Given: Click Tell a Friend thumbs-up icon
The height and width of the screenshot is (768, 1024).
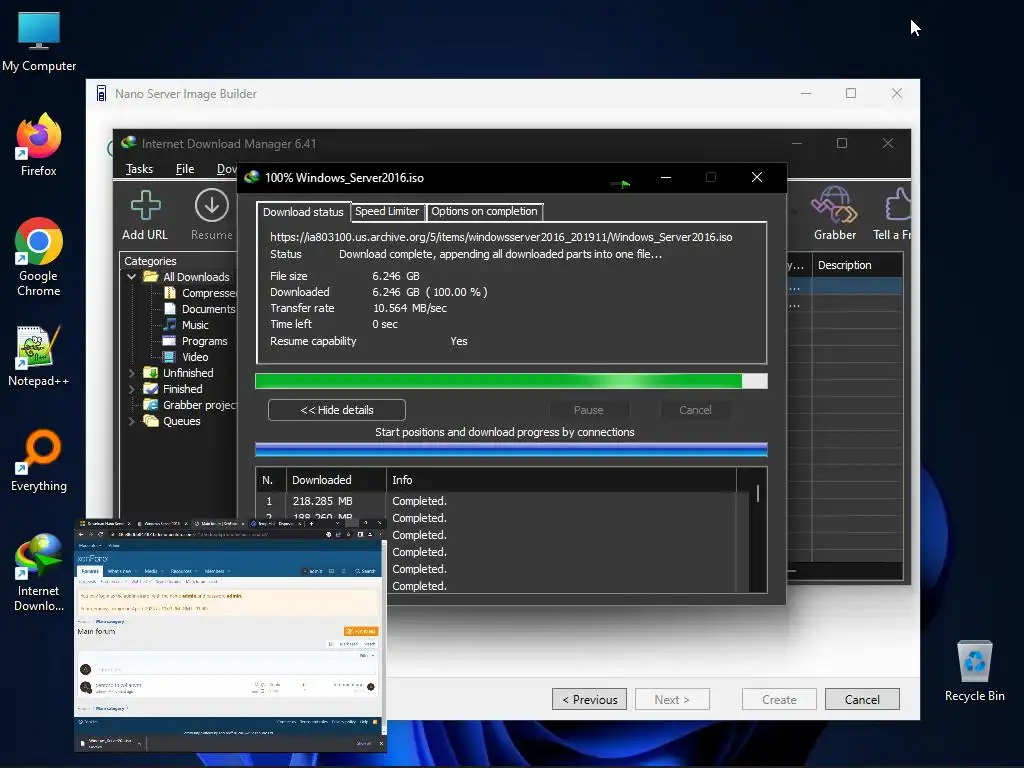Looking at the screenshot, I should 895,214.
